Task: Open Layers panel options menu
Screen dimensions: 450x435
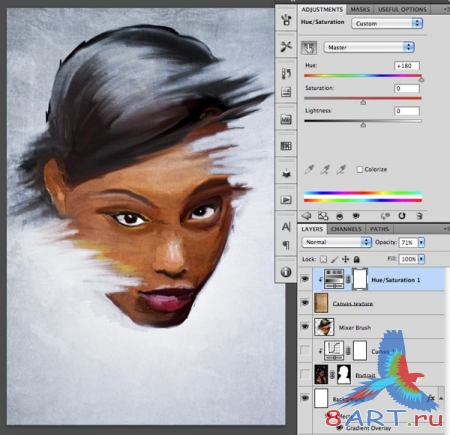Action: (446, 229)
